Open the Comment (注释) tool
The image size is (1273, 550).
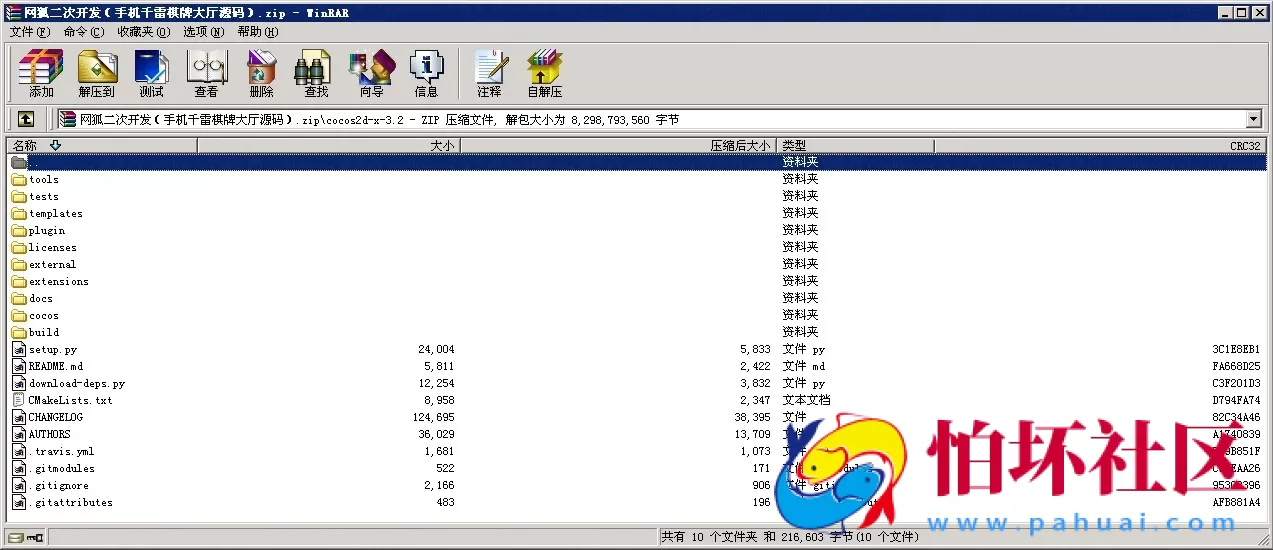click(489, 73)
